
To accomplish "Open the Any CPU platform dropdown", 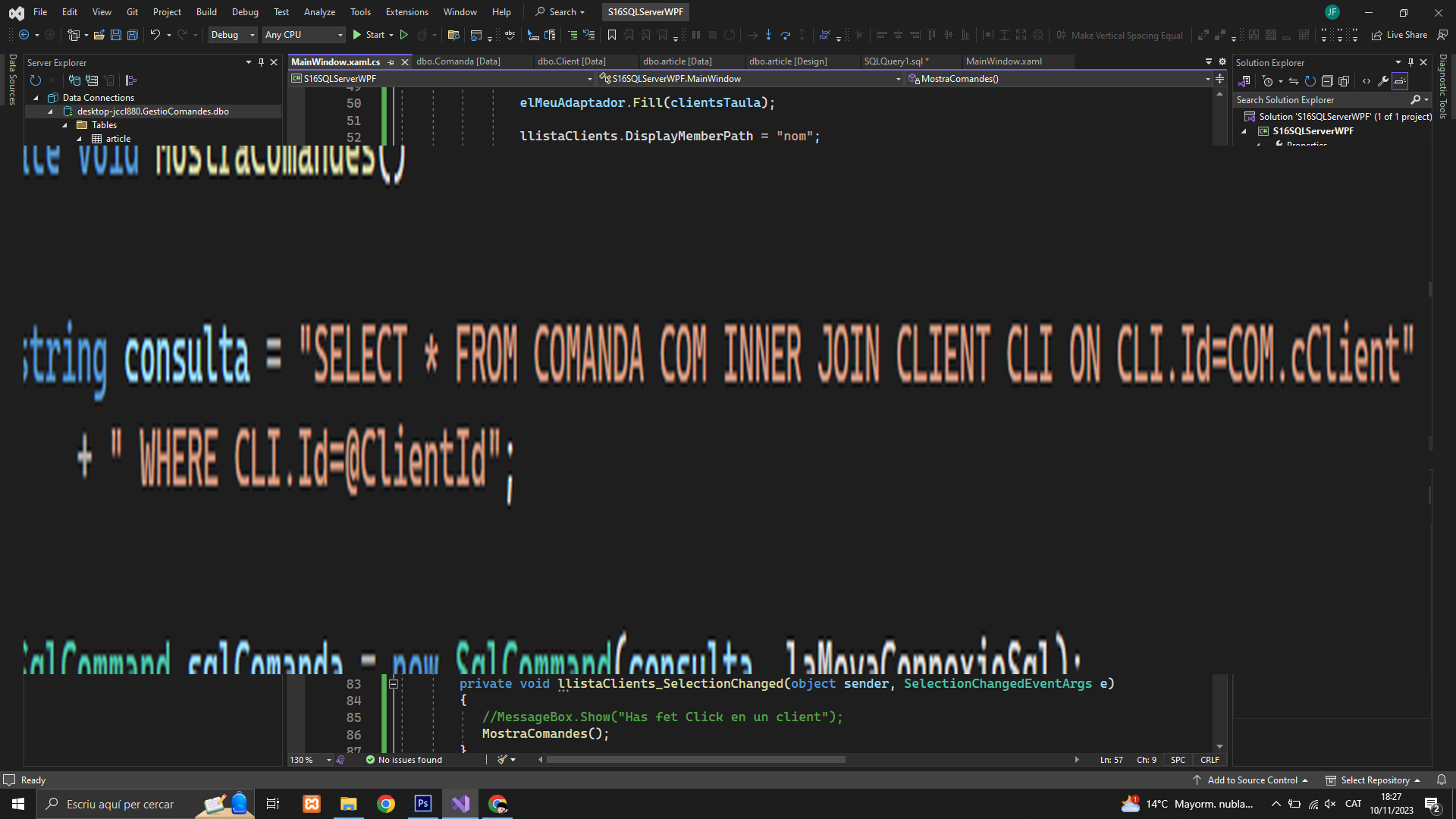I will [x=303, y=35].
